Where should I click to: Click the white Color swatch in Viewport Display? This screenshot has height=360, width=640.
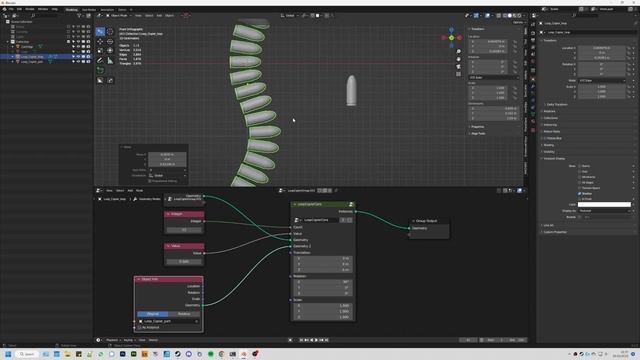604,204
